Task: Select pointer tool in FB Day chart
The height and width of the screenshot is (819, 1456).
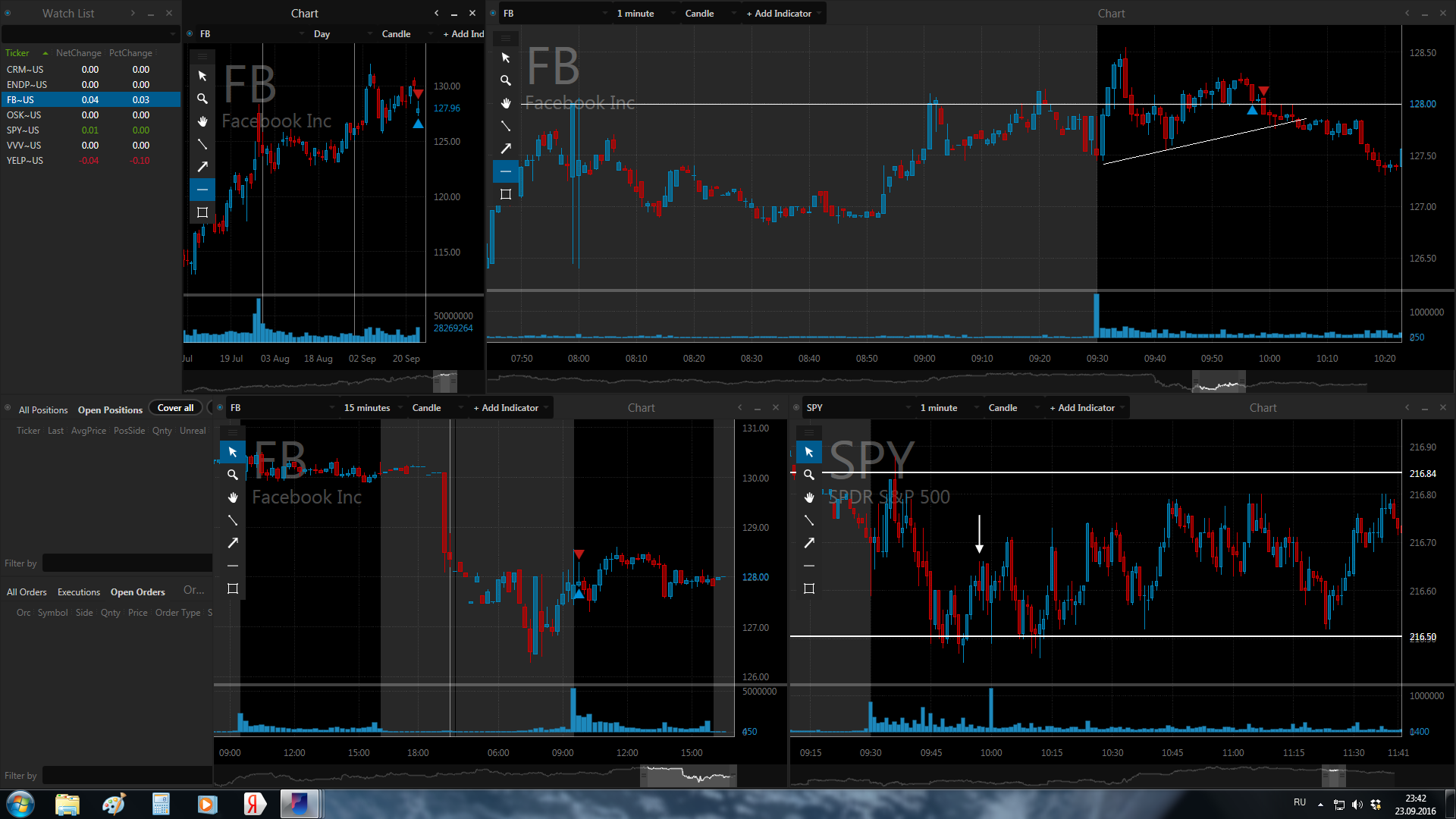Action: click(x=202, y=76)
